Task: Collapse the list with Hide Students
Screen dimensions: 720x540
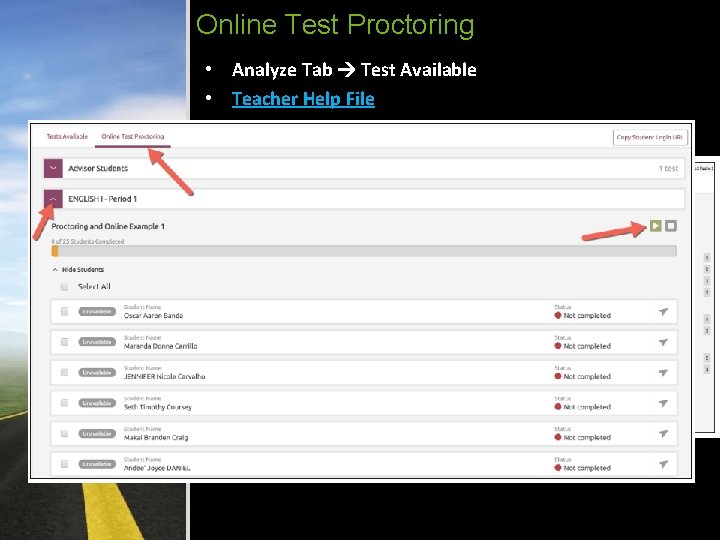Action: point(79,270)
